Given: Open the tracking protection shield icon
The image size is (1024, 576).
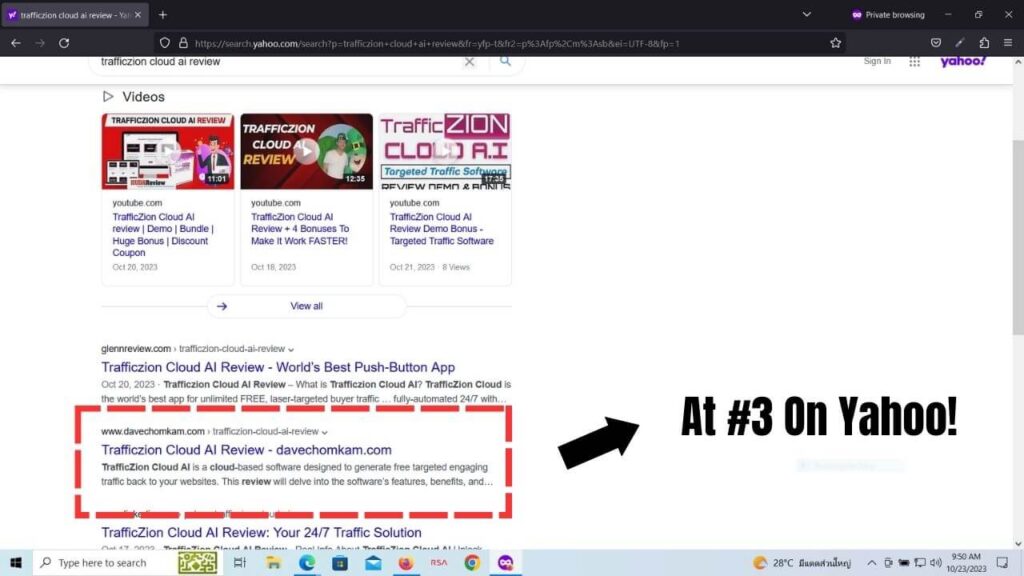Looking at the screenshot, I should (165, 43).
